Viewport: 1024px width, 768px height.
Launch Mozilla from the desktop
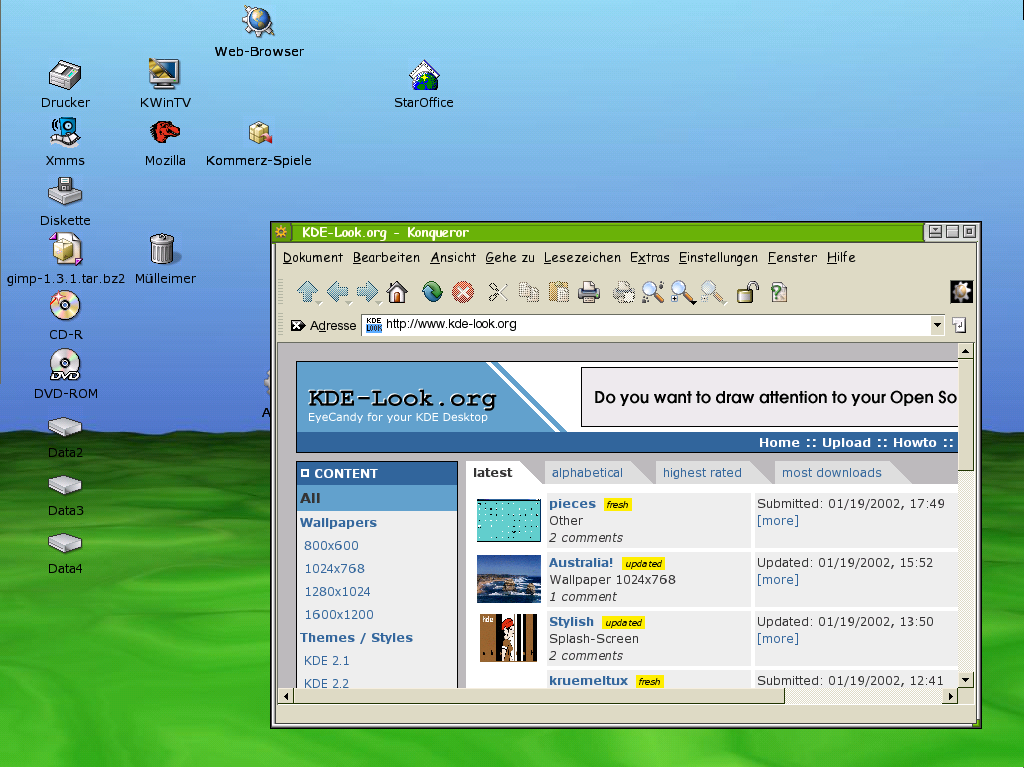(165, 142)
